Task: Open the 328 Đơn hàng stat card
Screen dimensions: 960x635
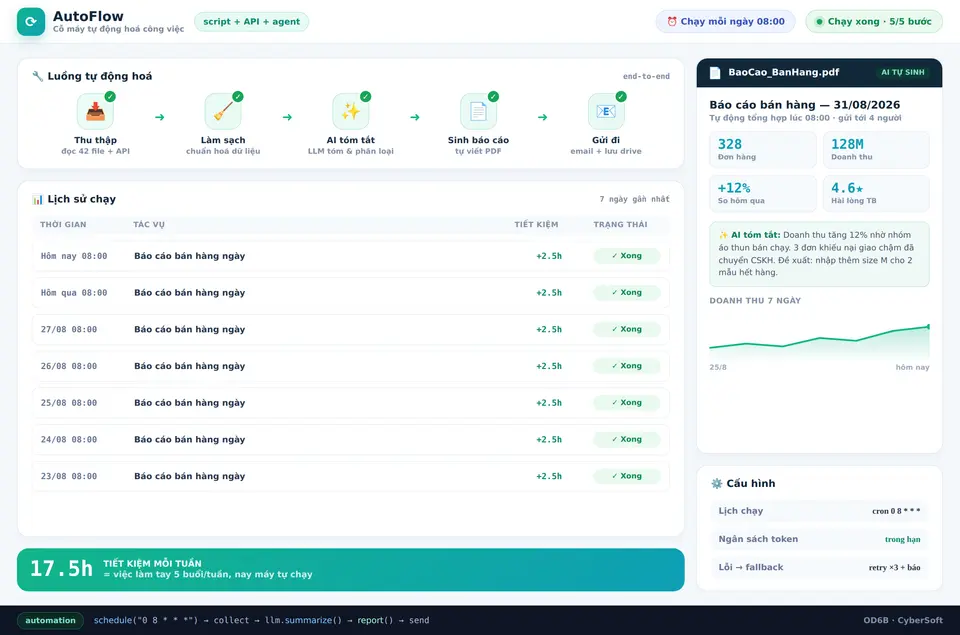Action: point(763,149)
